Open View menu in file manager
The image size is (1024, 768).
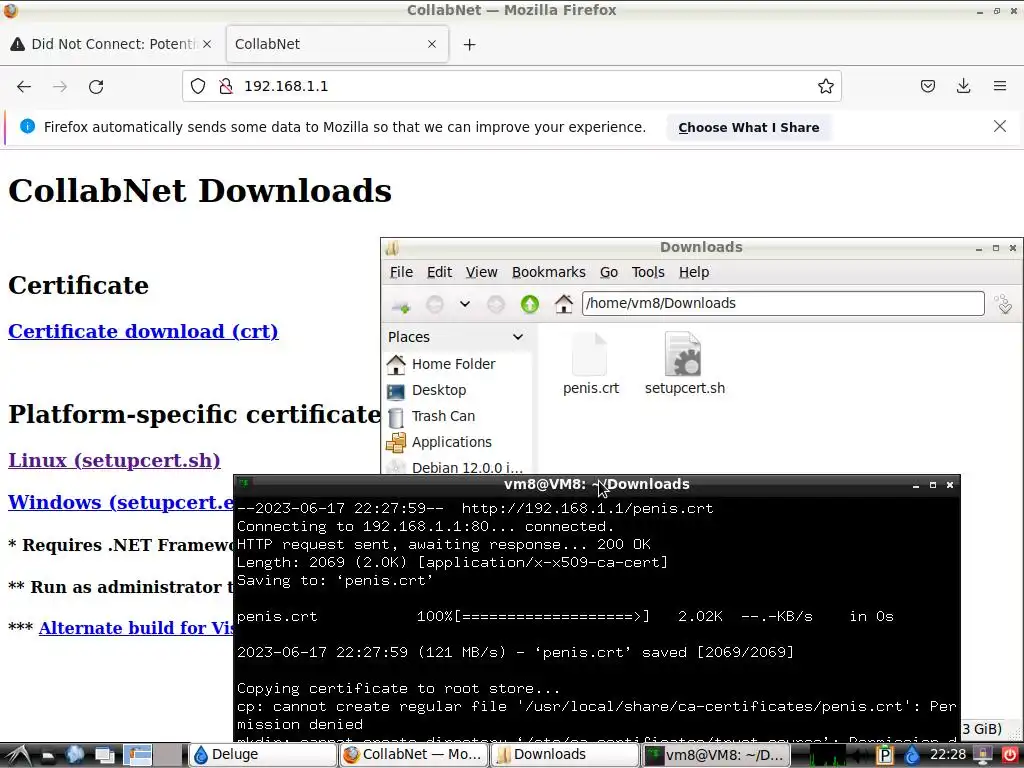coord(481,272)
